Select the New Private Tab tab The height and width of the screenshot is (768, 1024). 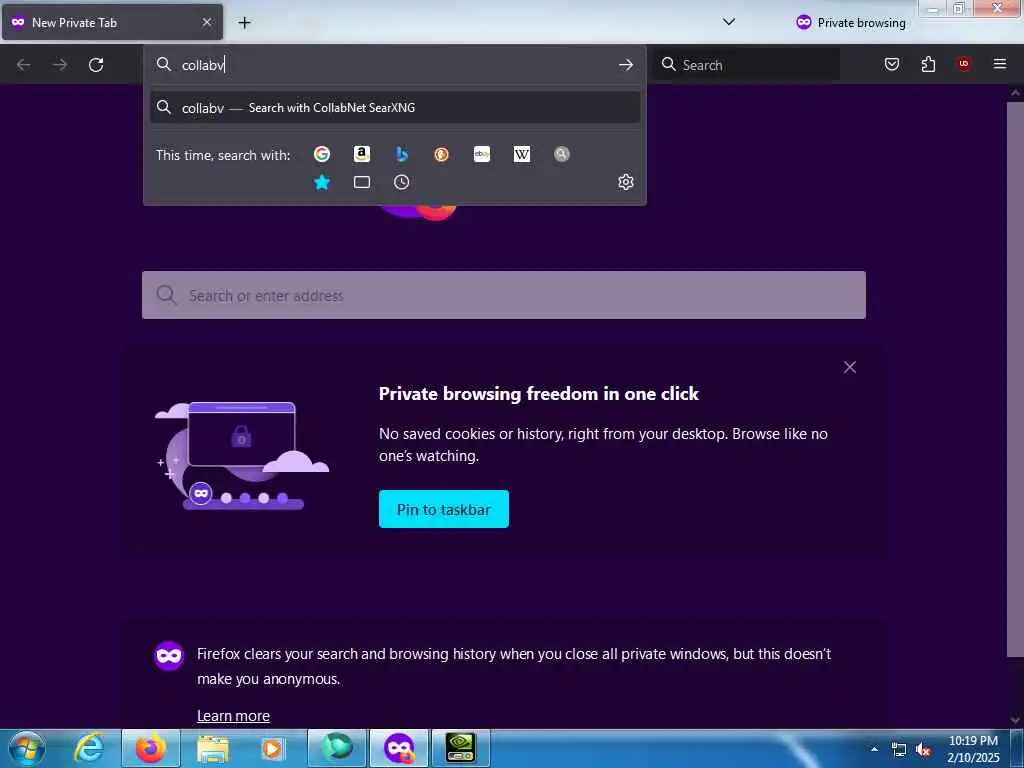(112, 22)
